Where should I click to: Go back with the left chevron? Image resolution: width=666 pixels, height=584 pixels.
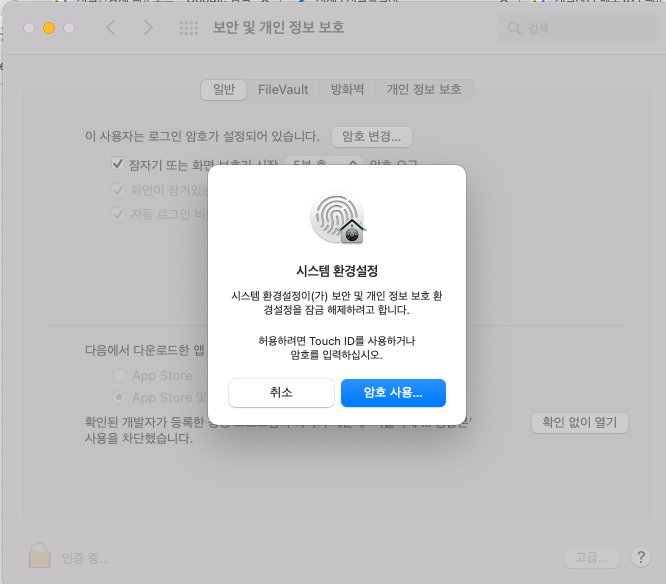pos(111,28)
